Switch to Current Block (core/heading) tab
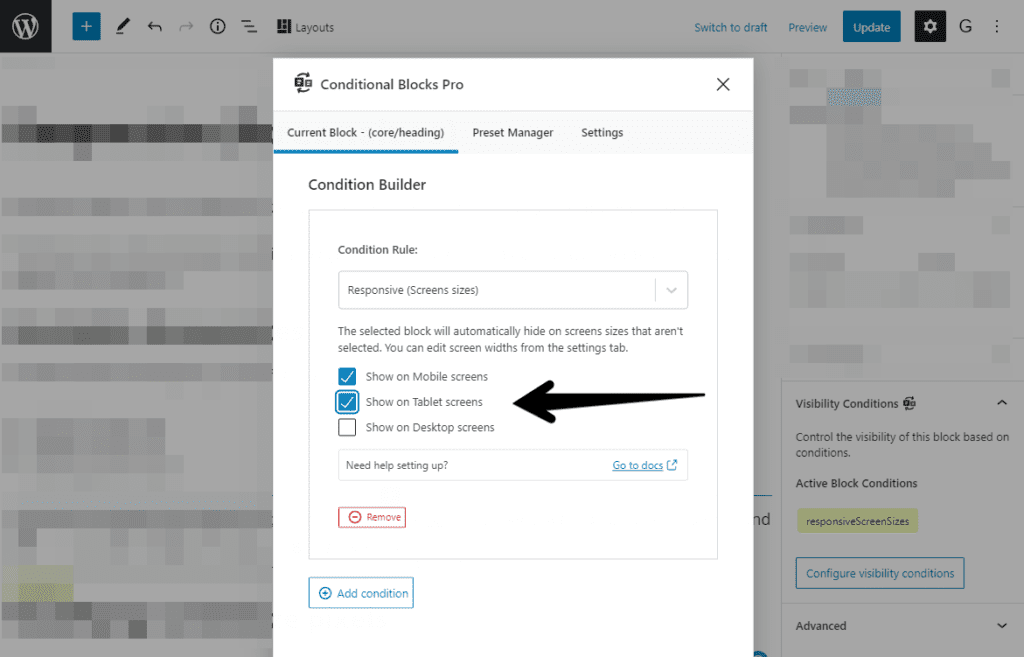 pos(366,133)
